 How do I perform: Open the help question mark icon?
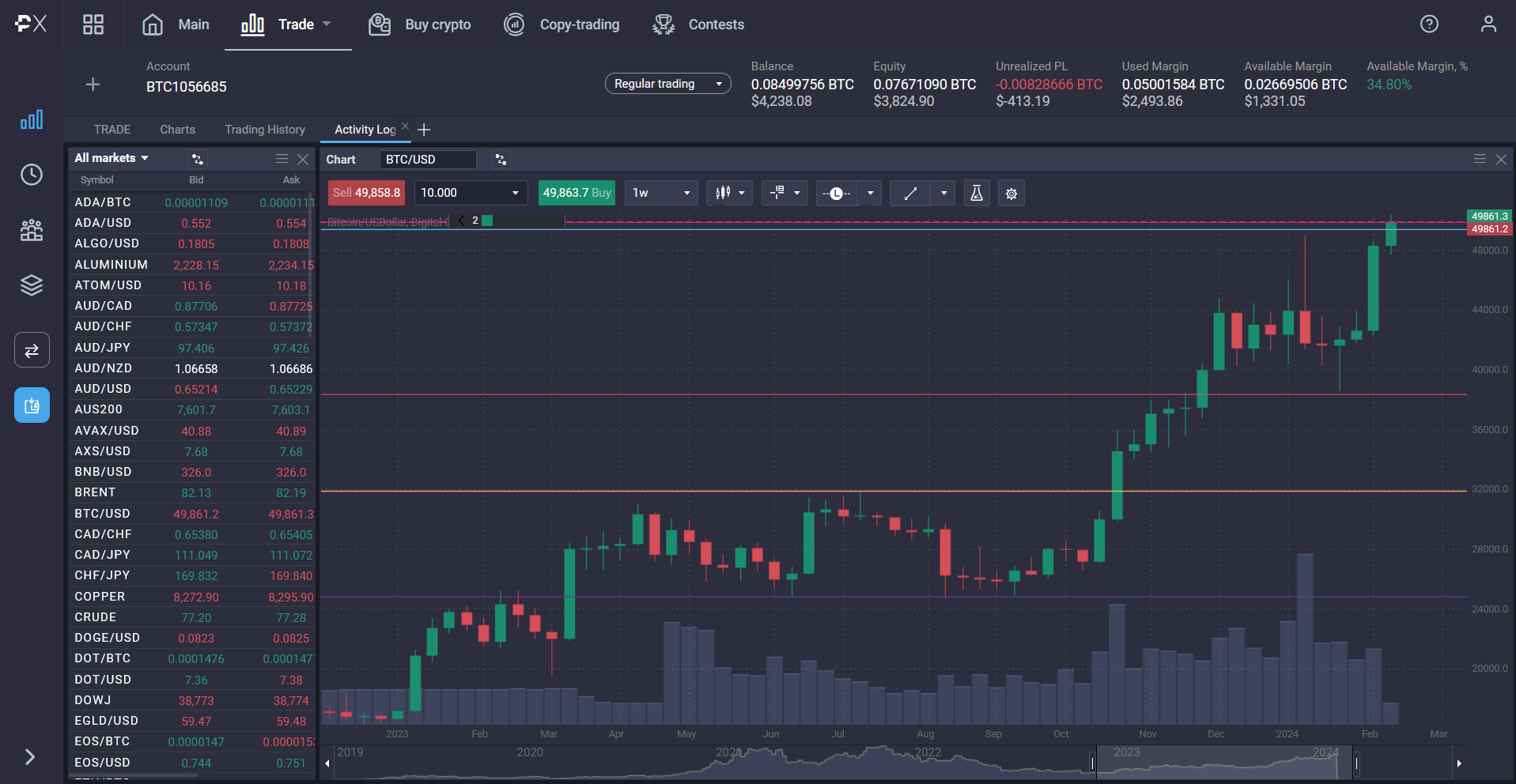click(1429, 24)
